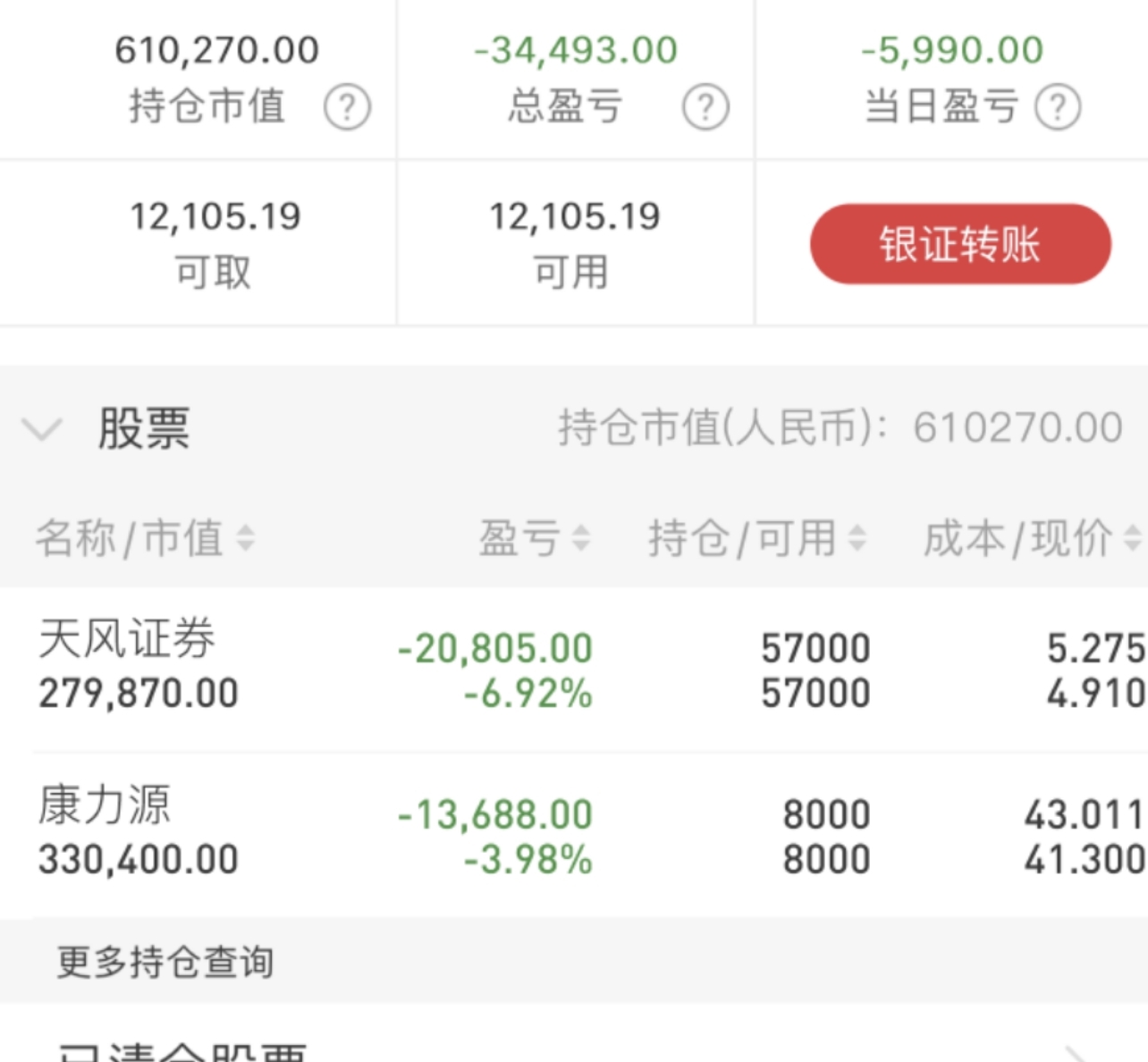Tap the 当日盈亏 -5,990.00 value
The image size is (1148, 1062).
coord(952,50)
